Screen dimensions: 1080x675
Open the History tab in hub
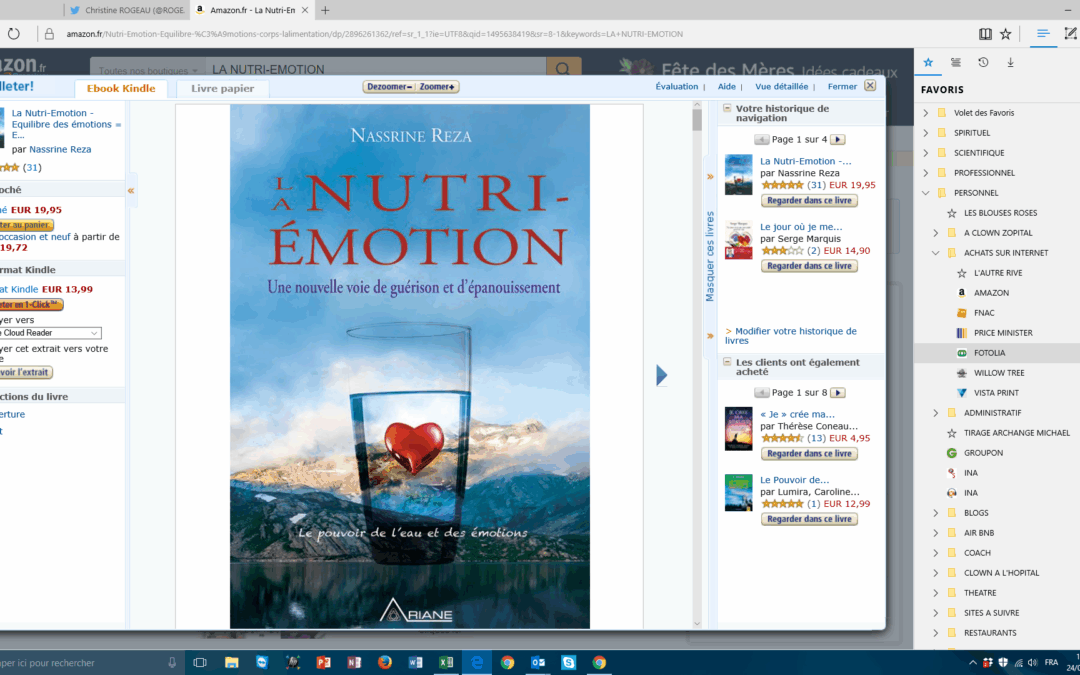click(983, 63)
